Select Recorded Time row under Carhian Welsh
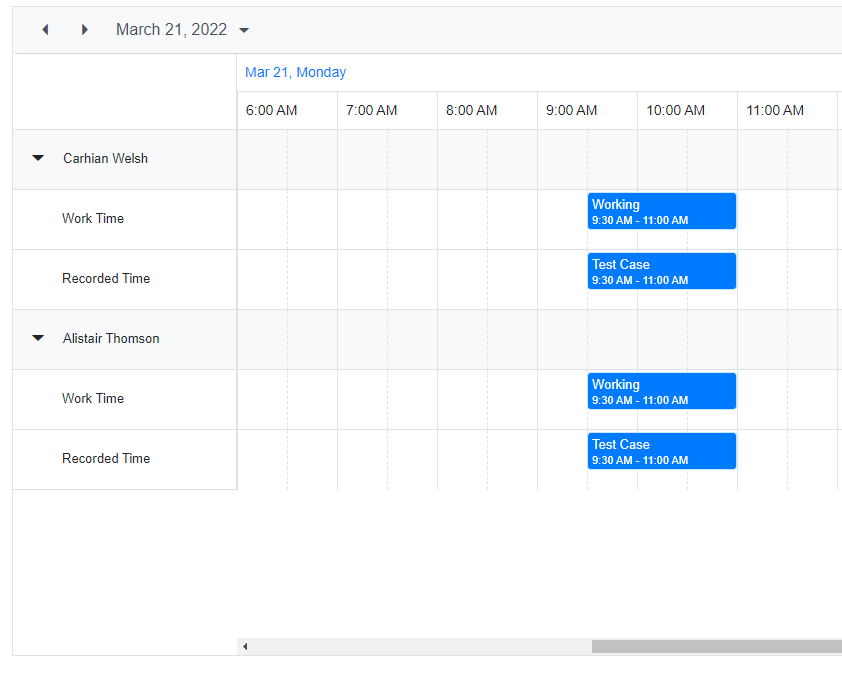The image size is (842, 681). (x=106, y=278)
